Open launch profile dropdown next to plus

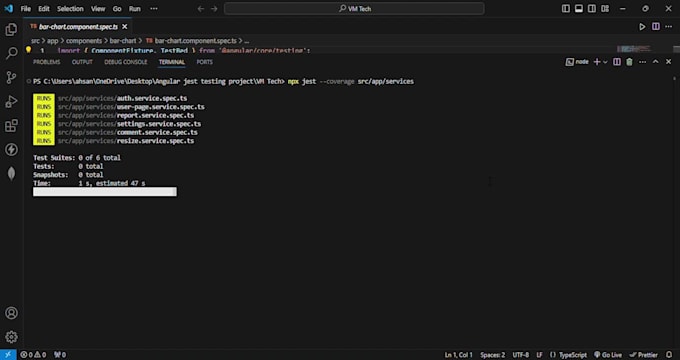click(605, 62)
